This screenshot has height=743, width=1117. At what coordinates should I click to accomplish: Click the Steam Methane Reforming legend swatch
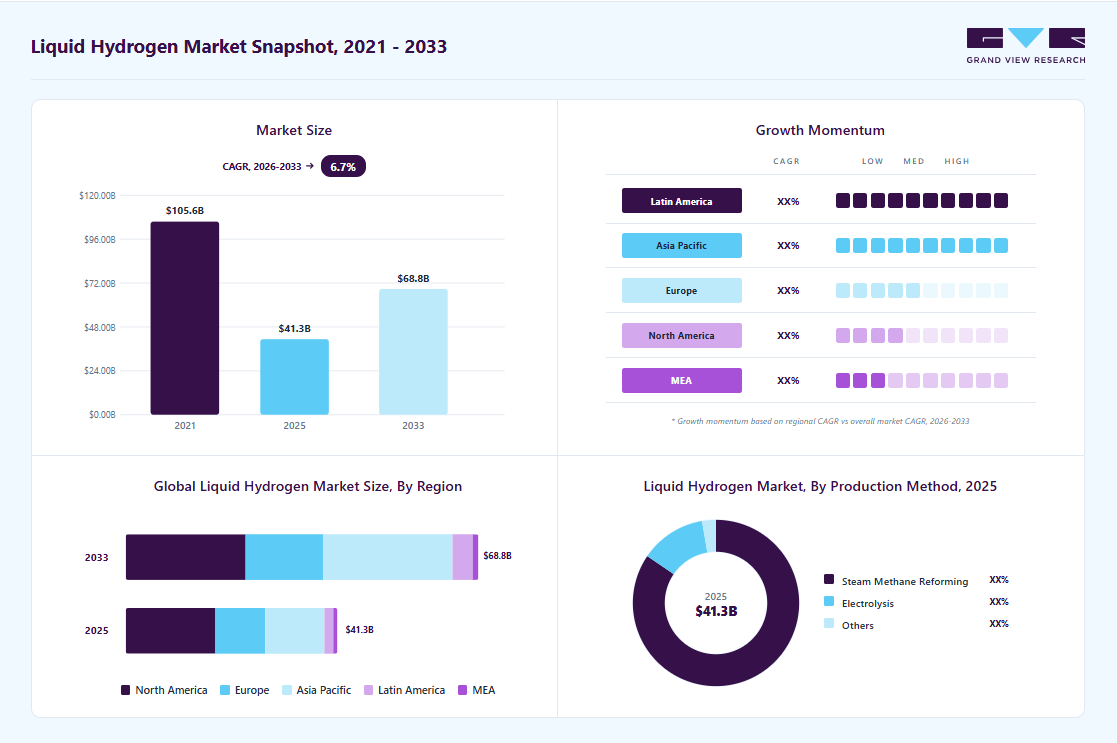pos(828,579)
